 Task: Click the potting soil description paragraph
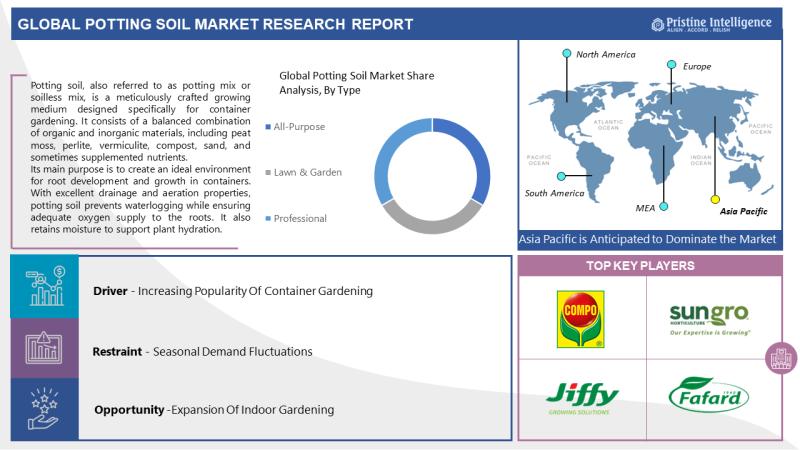(140, 157)
